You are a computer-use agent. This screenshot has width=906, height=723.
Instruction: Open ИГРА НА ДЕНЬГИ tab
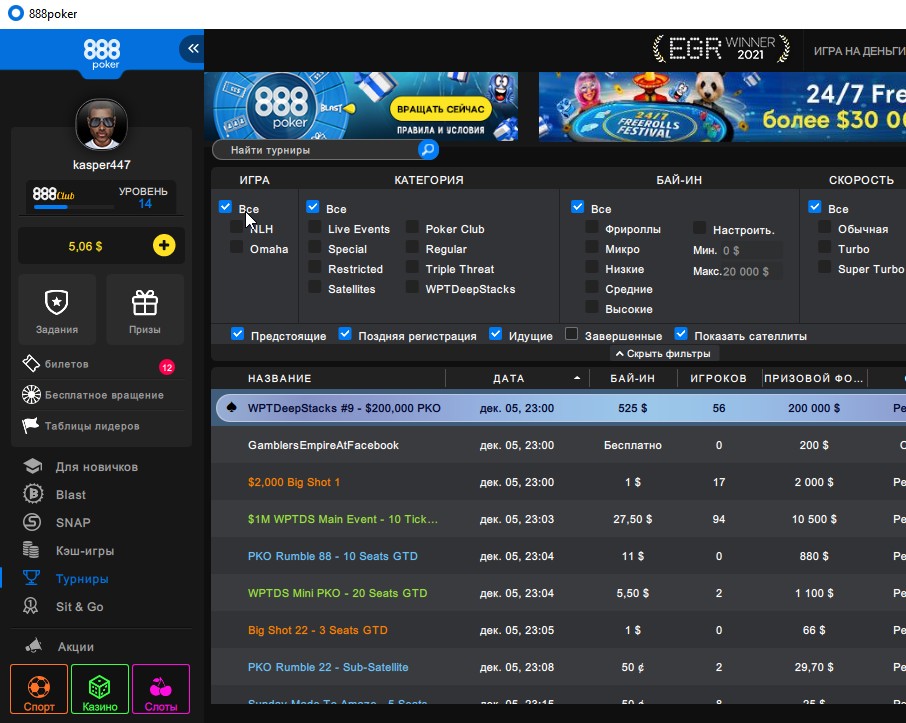(860, 51)
